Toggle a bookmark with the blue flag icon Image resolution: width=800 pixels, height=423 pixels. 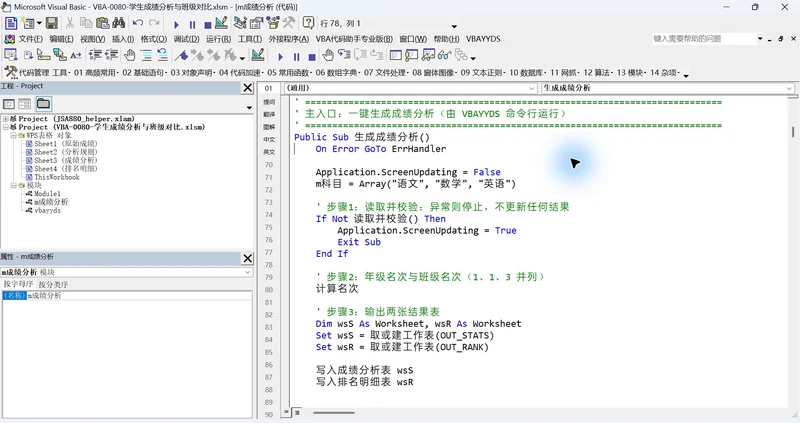click(x=181, y=55)
